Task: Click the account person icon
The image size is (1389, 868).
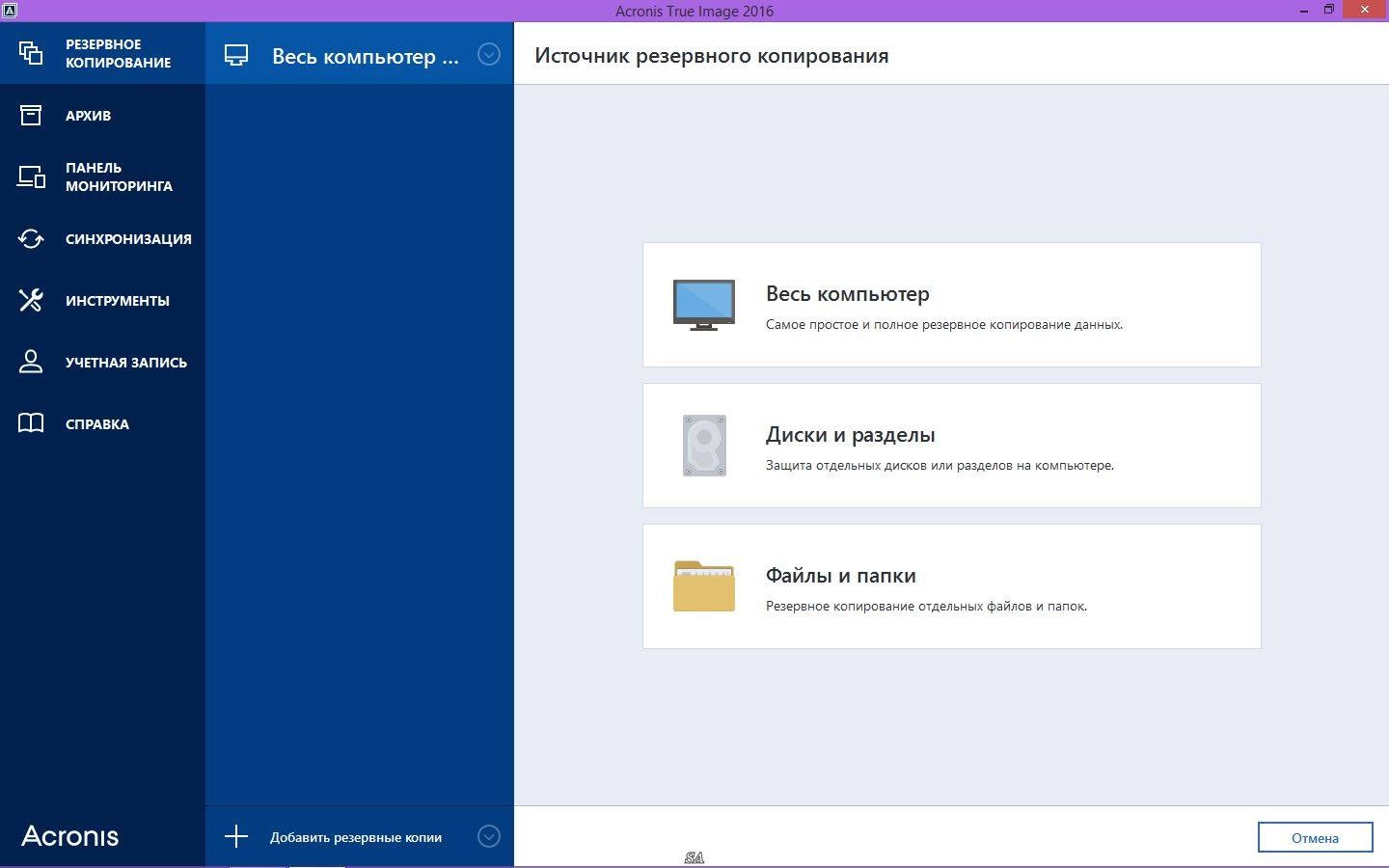Action: (x=31, y=362)
